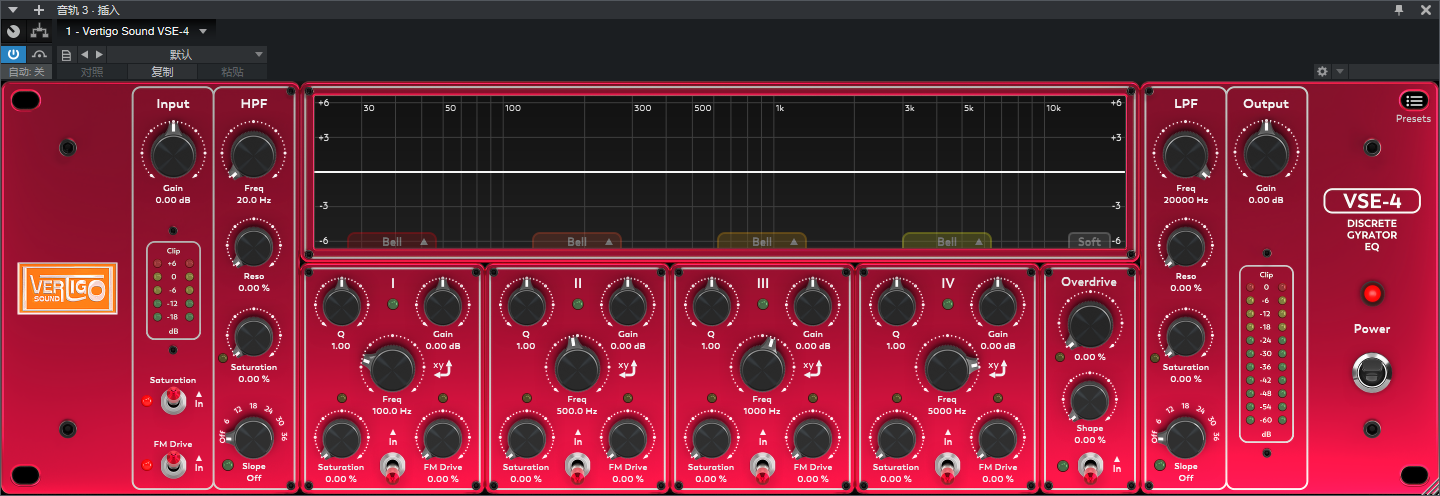Click the Output clip level meter
This screenshot has height=496, width=1440.
[1266, 354]
